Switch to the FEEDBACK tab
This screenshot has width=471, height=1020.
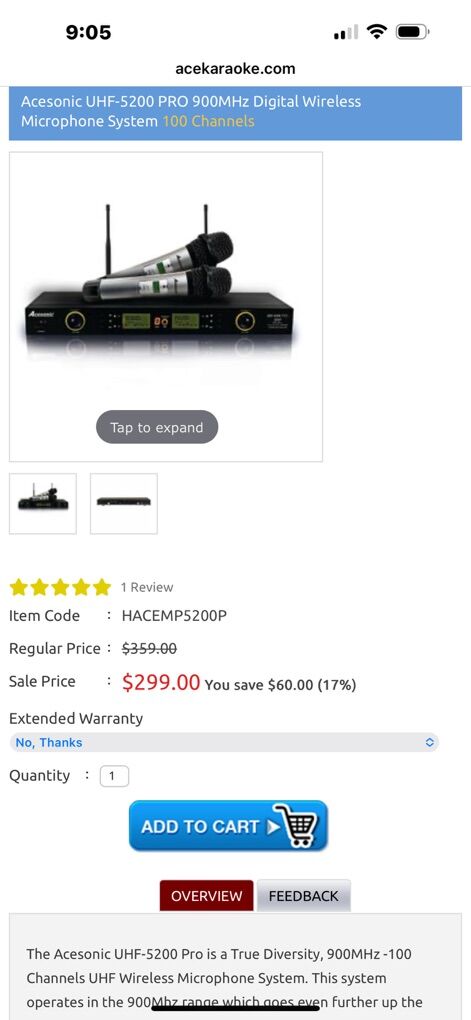304,896
